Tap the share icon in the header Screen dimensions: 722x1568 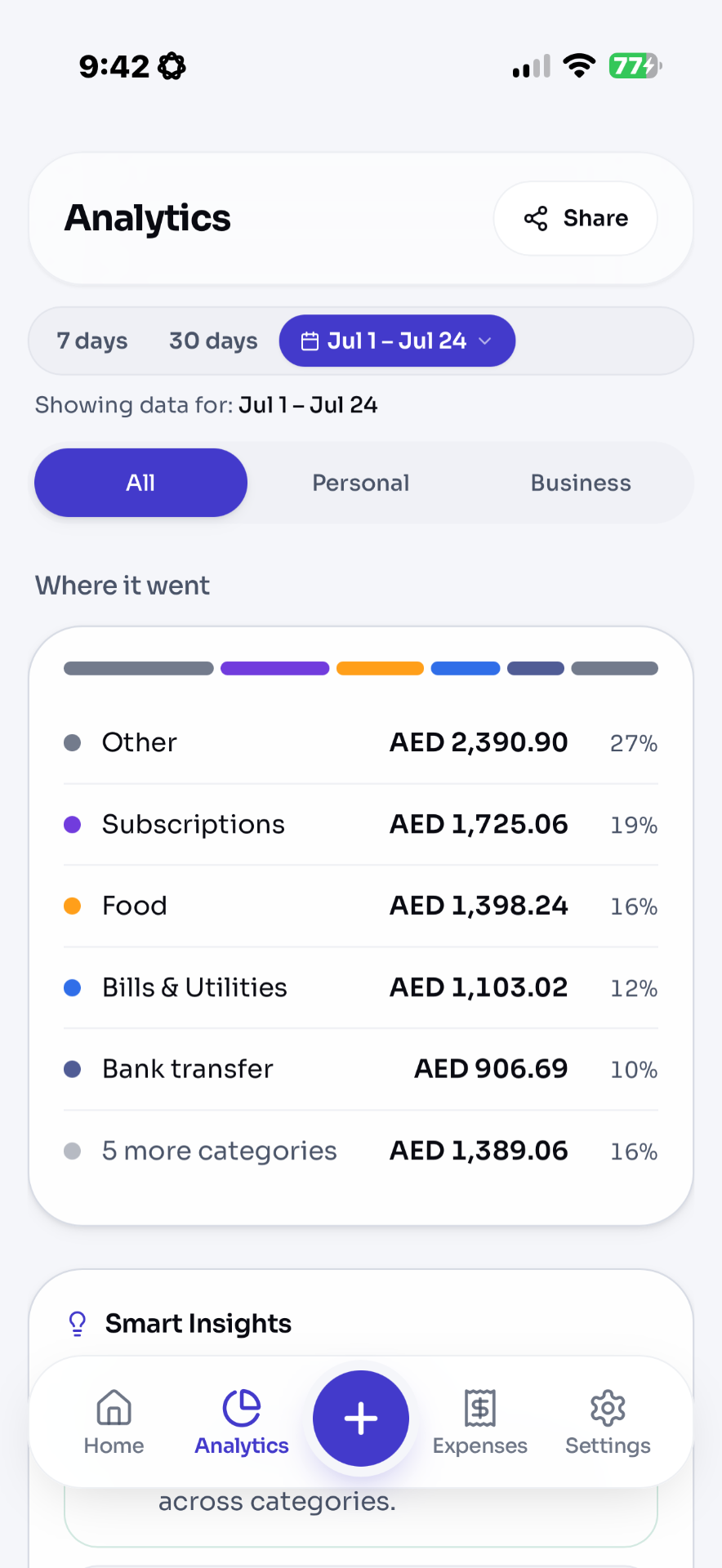[536, 218]
